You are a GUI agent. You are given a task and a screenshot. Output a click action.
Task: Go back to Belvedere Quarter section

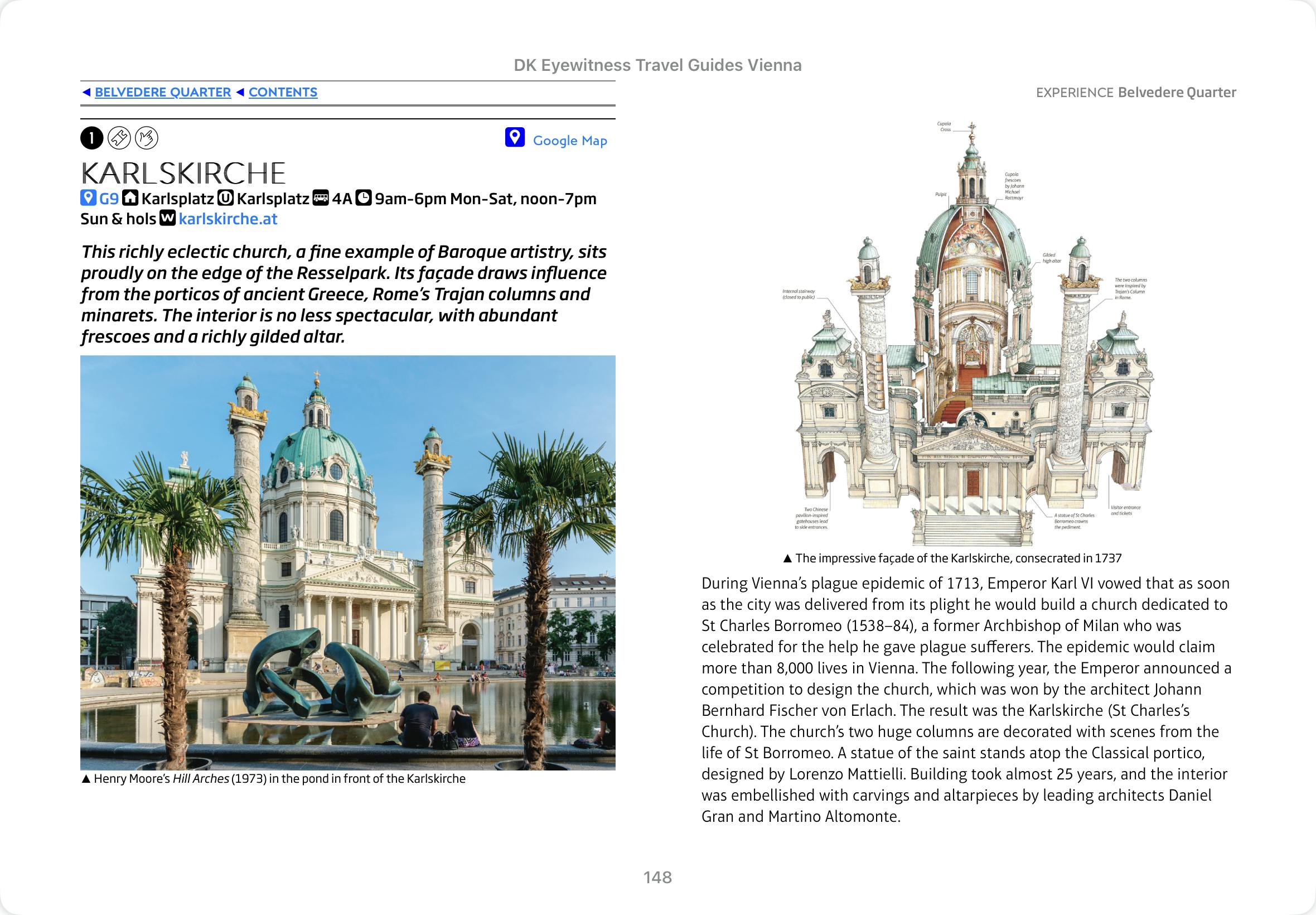pyautogui.click(x=163, y=92)
